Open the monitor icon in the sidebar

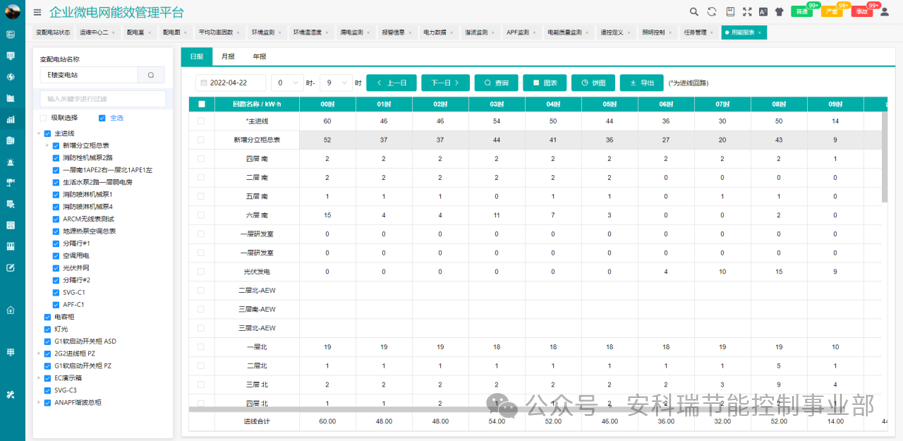point(10,55)
